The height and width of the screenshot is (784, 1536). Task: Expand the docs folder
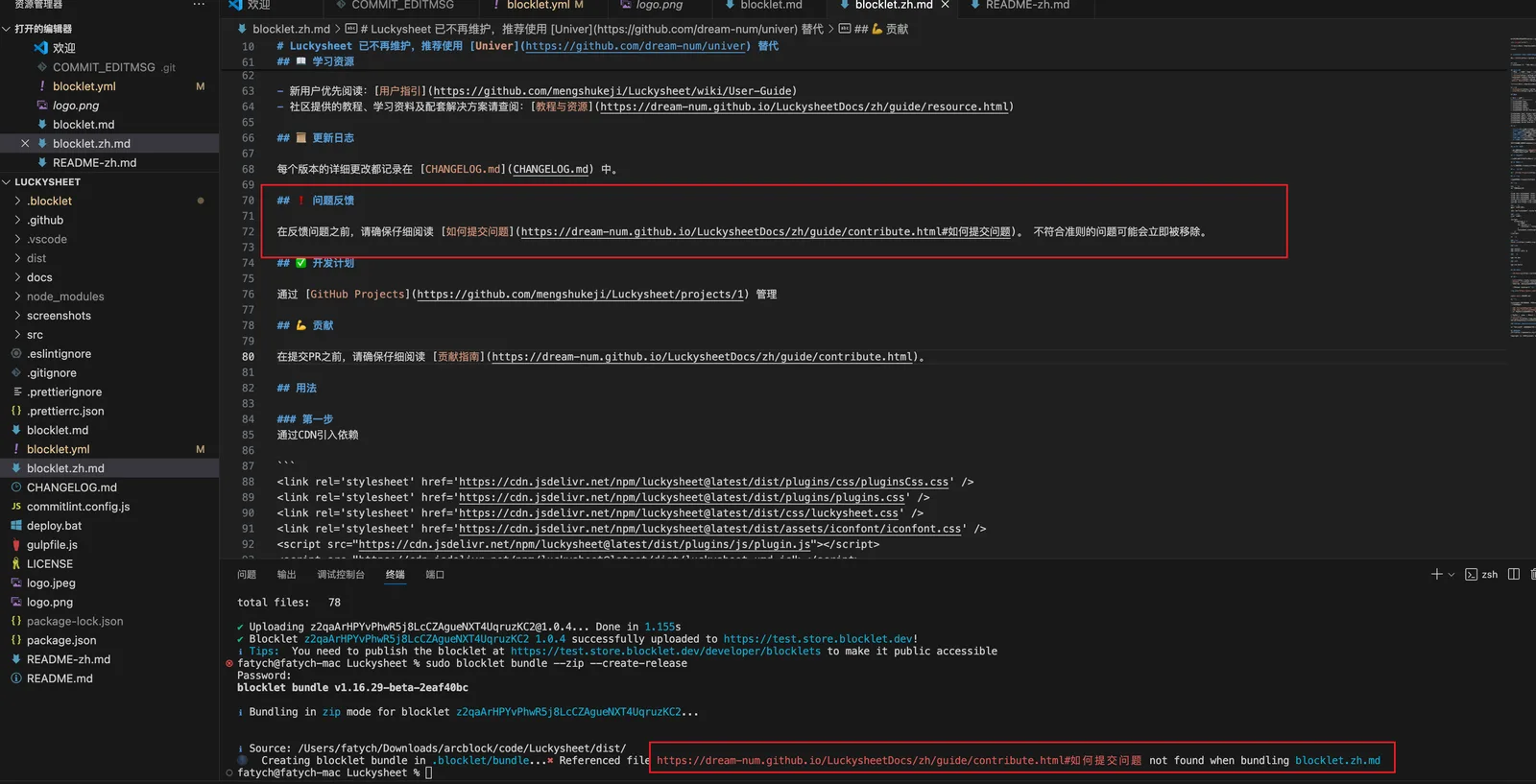[x=17, y=277]
